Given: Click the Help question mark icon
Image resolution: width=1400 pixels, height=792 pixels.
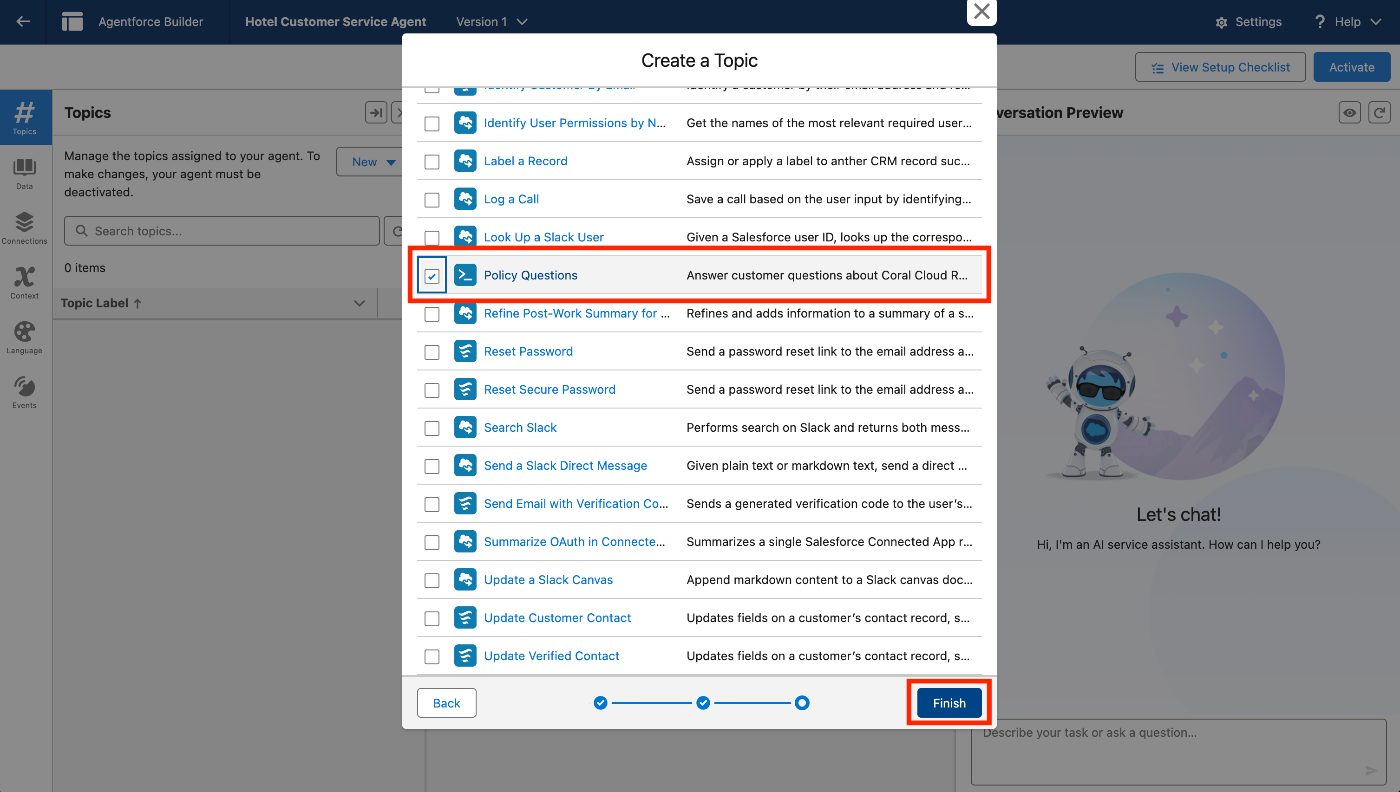Looking at the screenshot, I should (x=1320, y=22).
